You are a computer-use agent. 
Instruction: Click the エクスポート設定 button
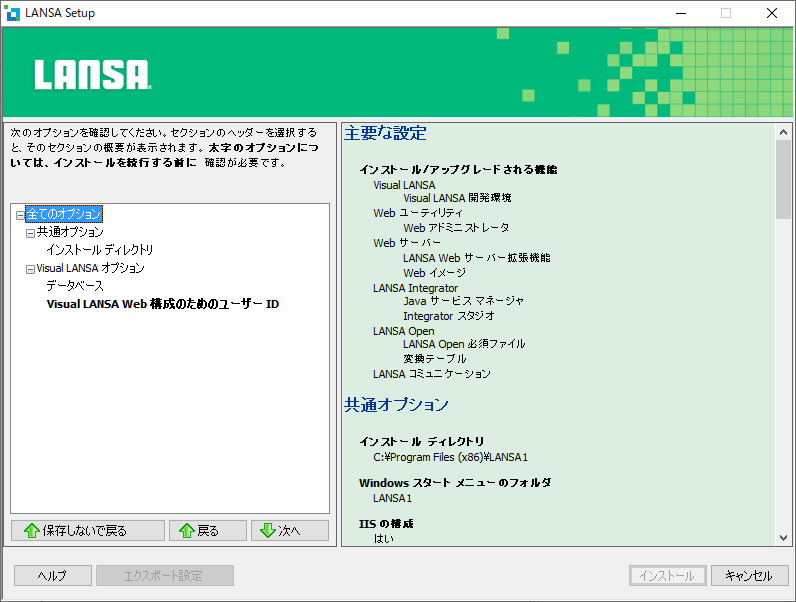(165, 576)
